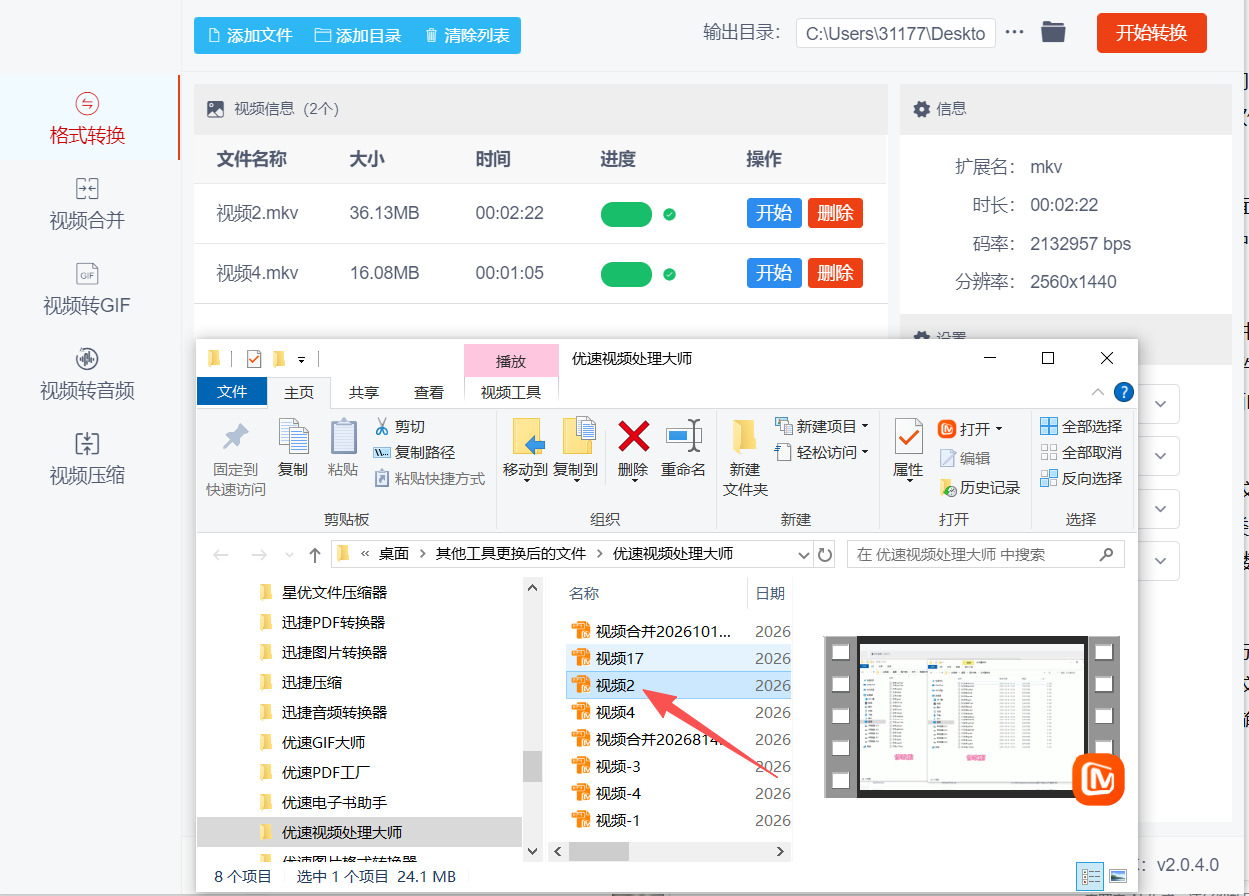
Task: Click 删除 for 视频2.mkv
Action: coord(835,213)
